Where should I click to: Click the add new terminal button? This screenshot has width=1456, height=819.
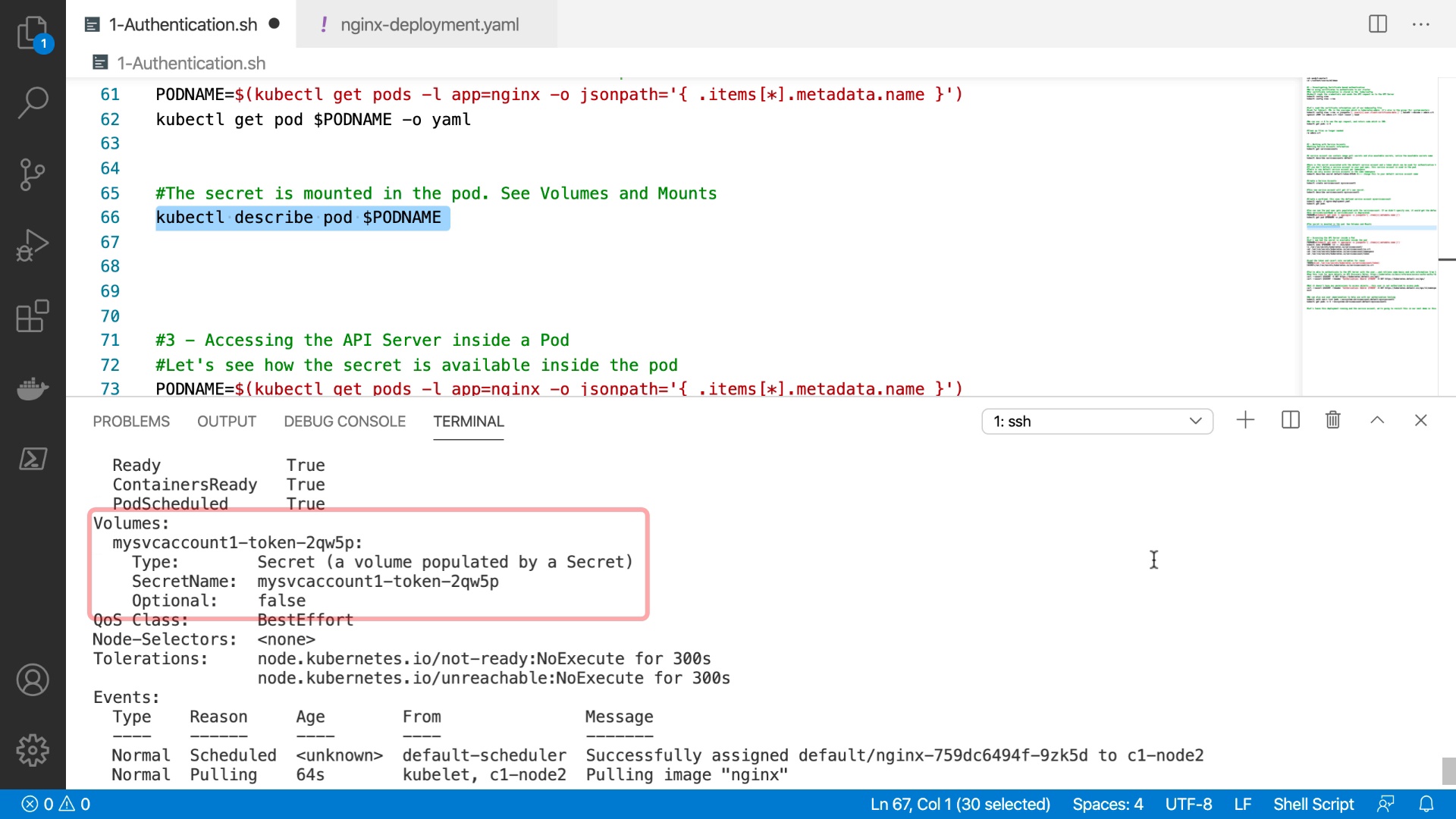(x=1245, y=420)
